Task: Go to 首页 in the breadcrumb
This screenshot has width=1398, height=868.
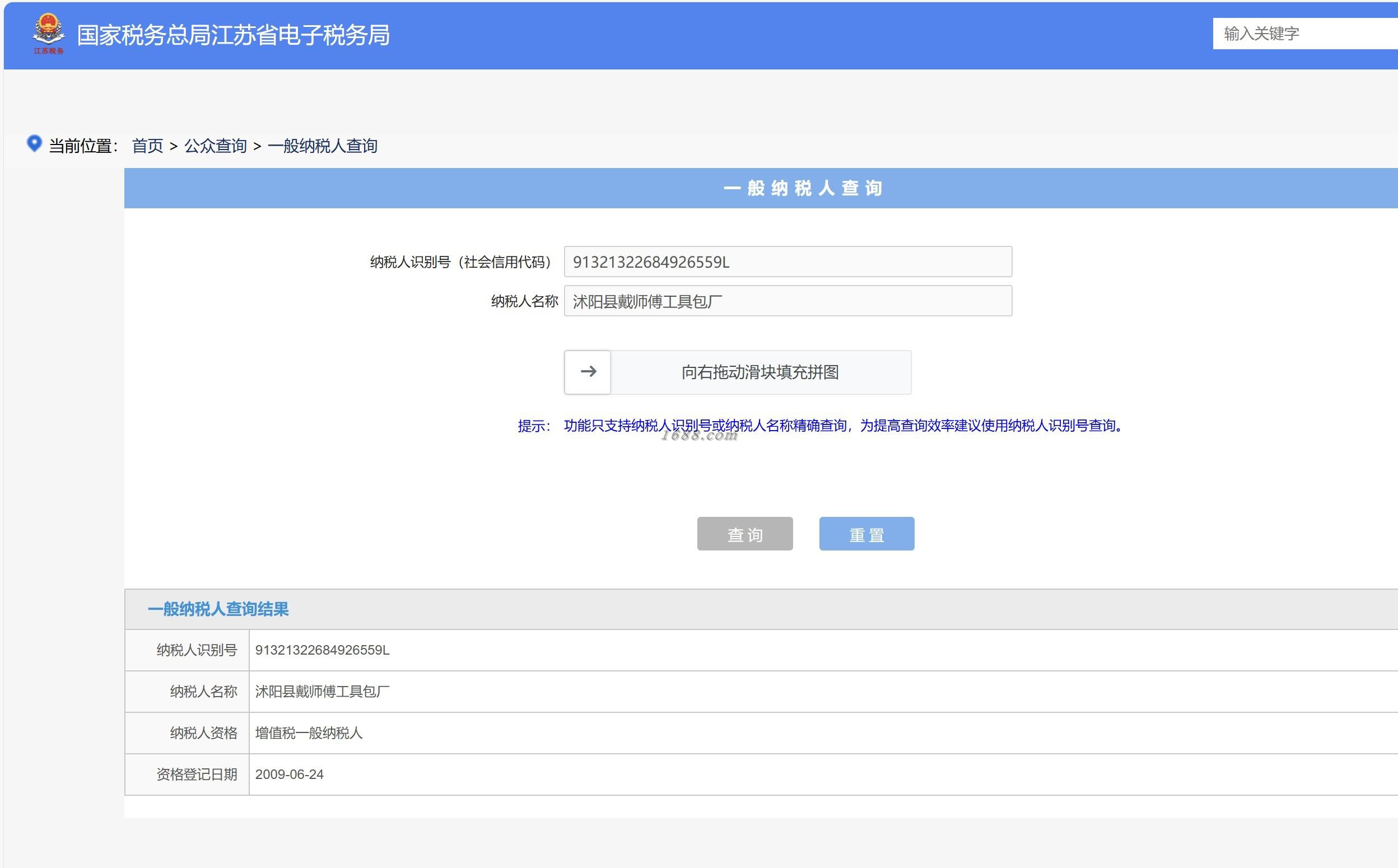Action: [x=147, y=146]
